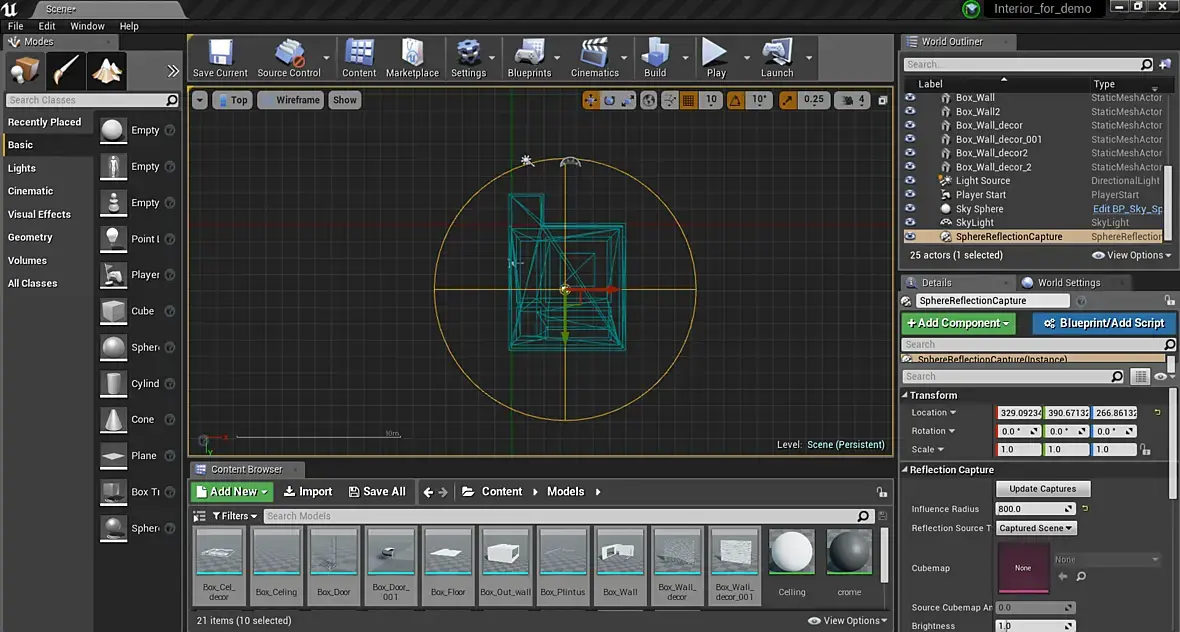Toggle rotation angle snapping in viewport
Image resolution: width=1180 pixels, height=632 pixels.
click(x=736, y=100)
